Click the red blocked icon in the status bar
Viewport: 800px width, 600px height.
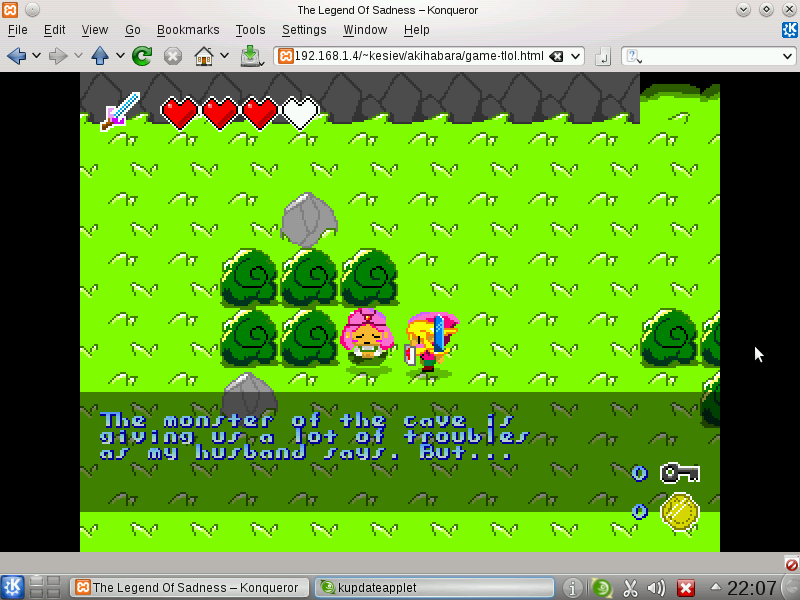[792, 564]
